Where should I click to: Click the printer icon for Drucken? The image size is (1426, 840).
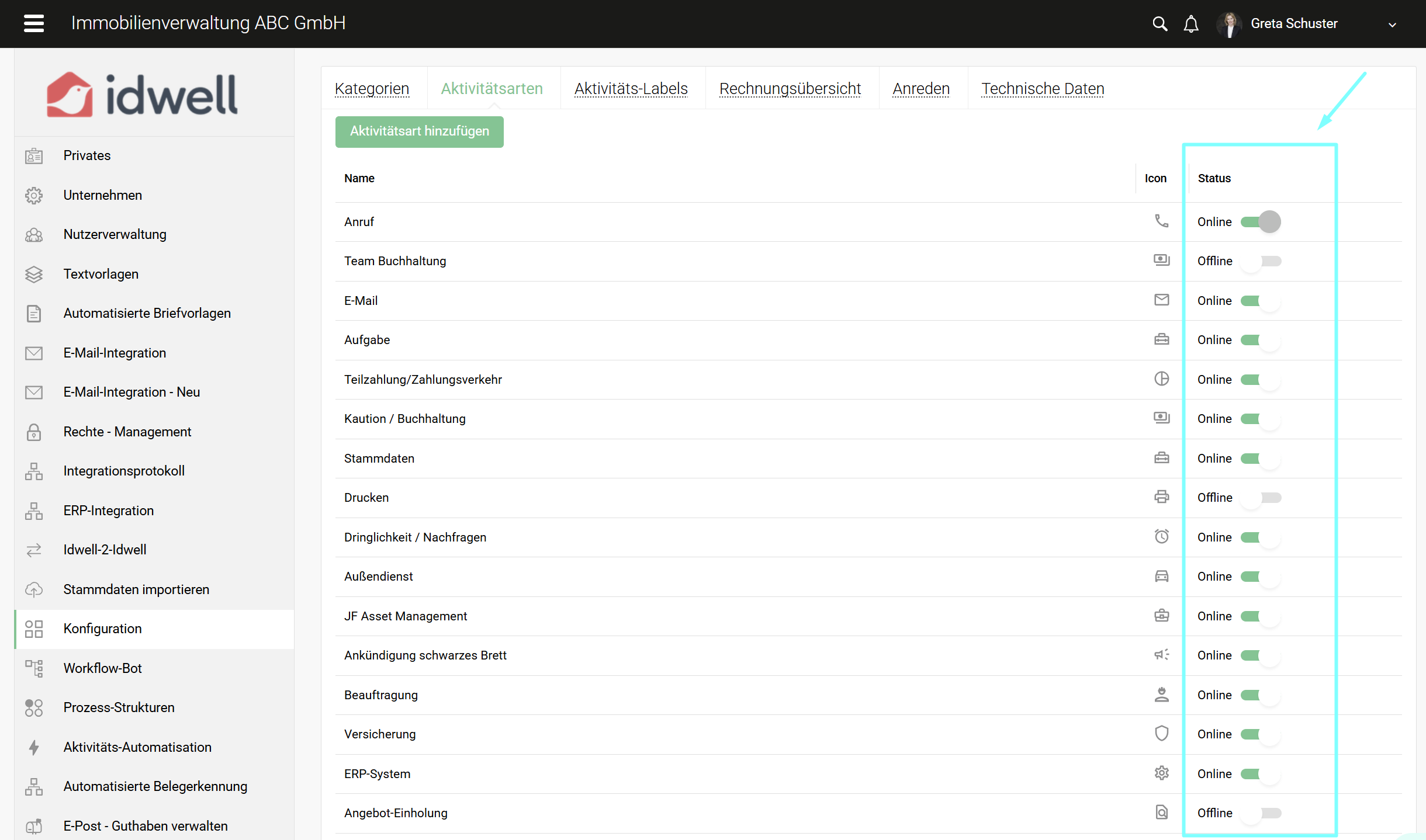tap(1161, 497)
